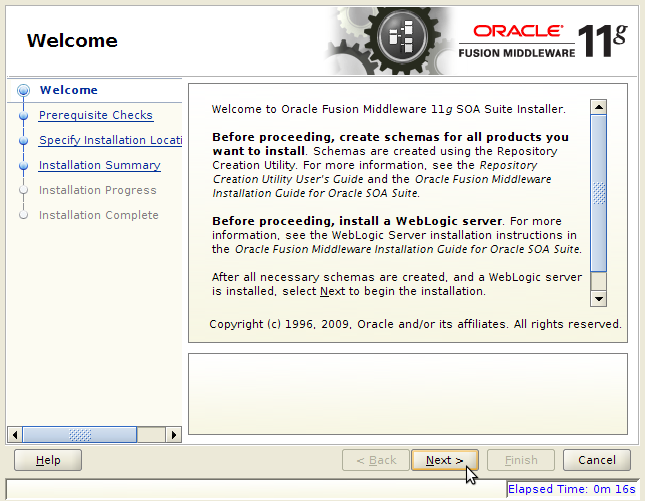Click the Installation Progress step label

pos(97,190)
